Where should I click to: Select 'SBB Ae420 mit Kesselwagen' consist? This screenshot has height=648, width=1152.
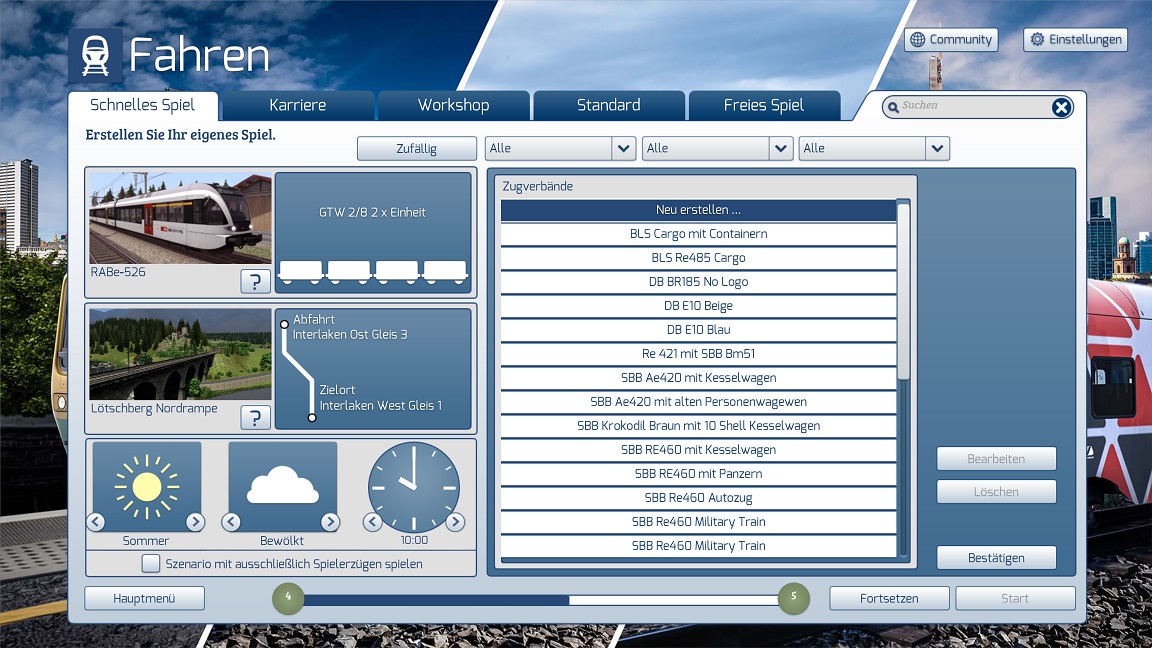pos(698,378)
